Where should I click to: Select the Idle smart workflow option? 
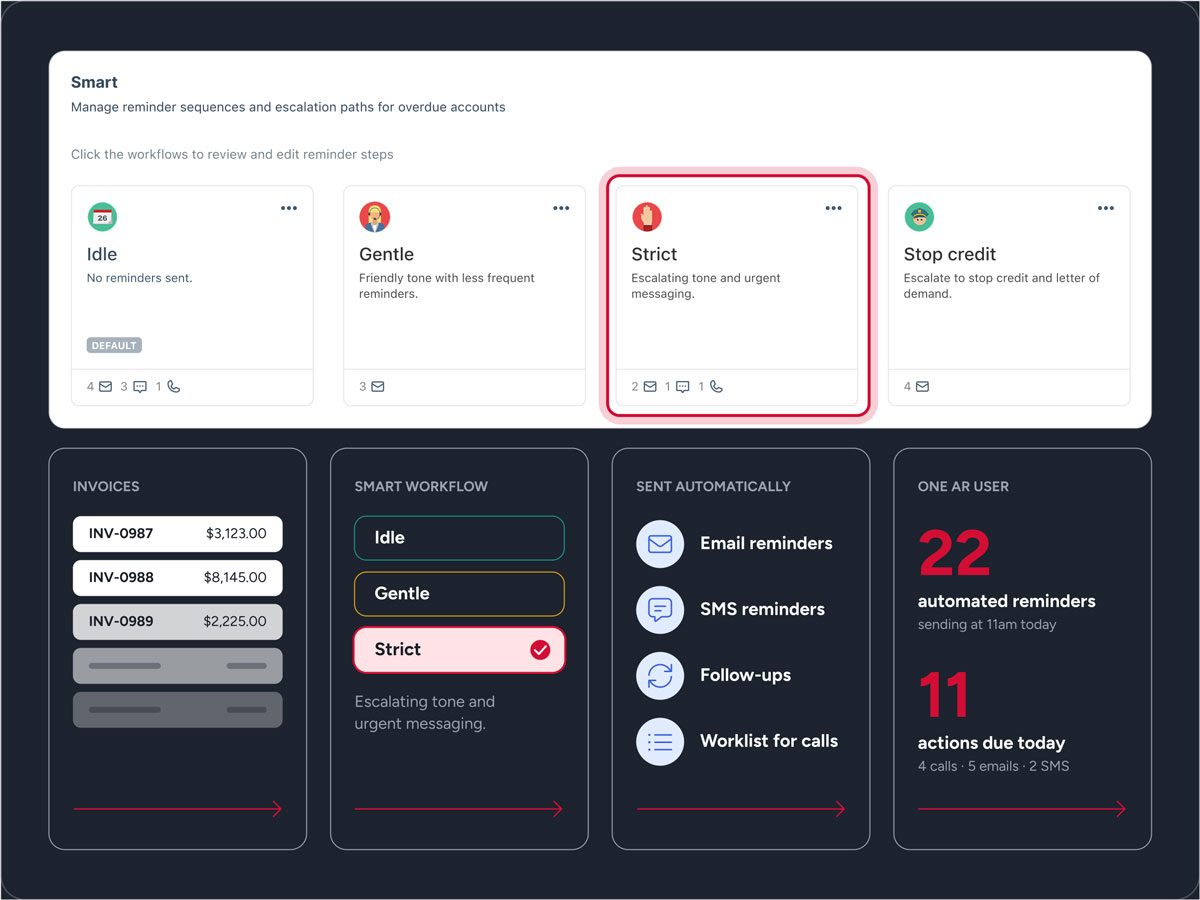click(459, 538)
